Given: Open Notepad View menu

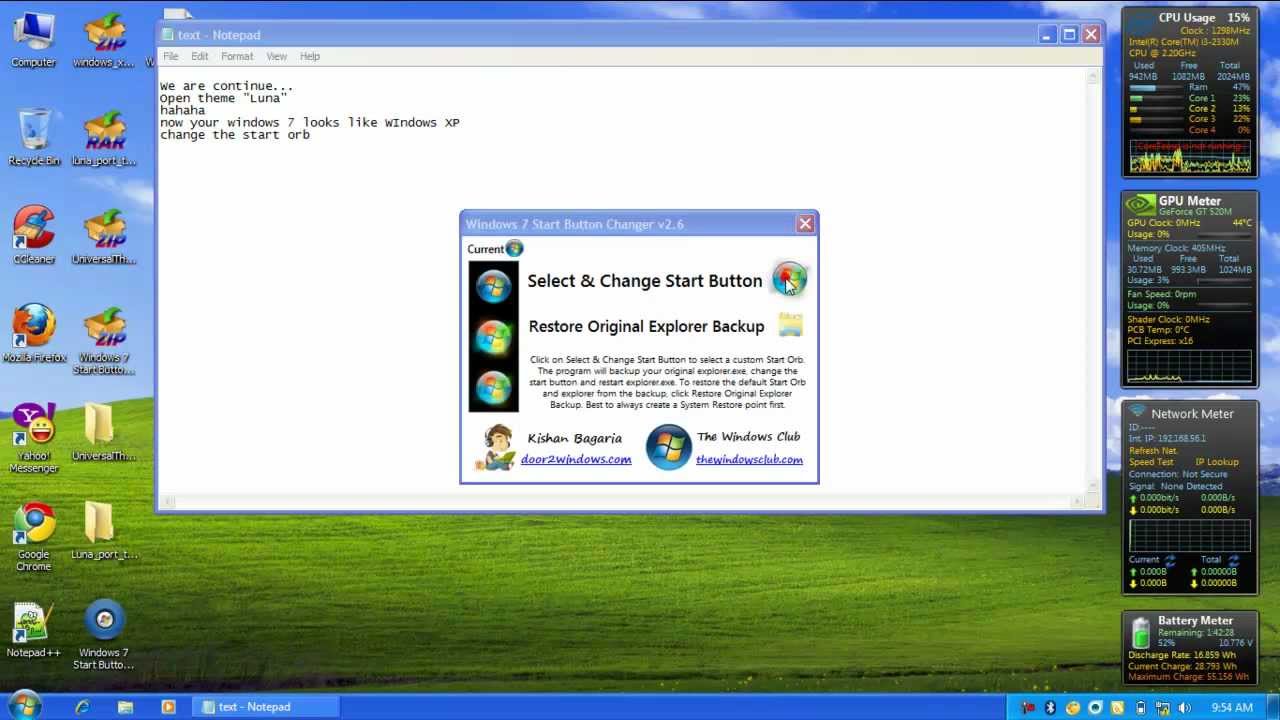Looking at the screenshot, I should coord(276,56).
